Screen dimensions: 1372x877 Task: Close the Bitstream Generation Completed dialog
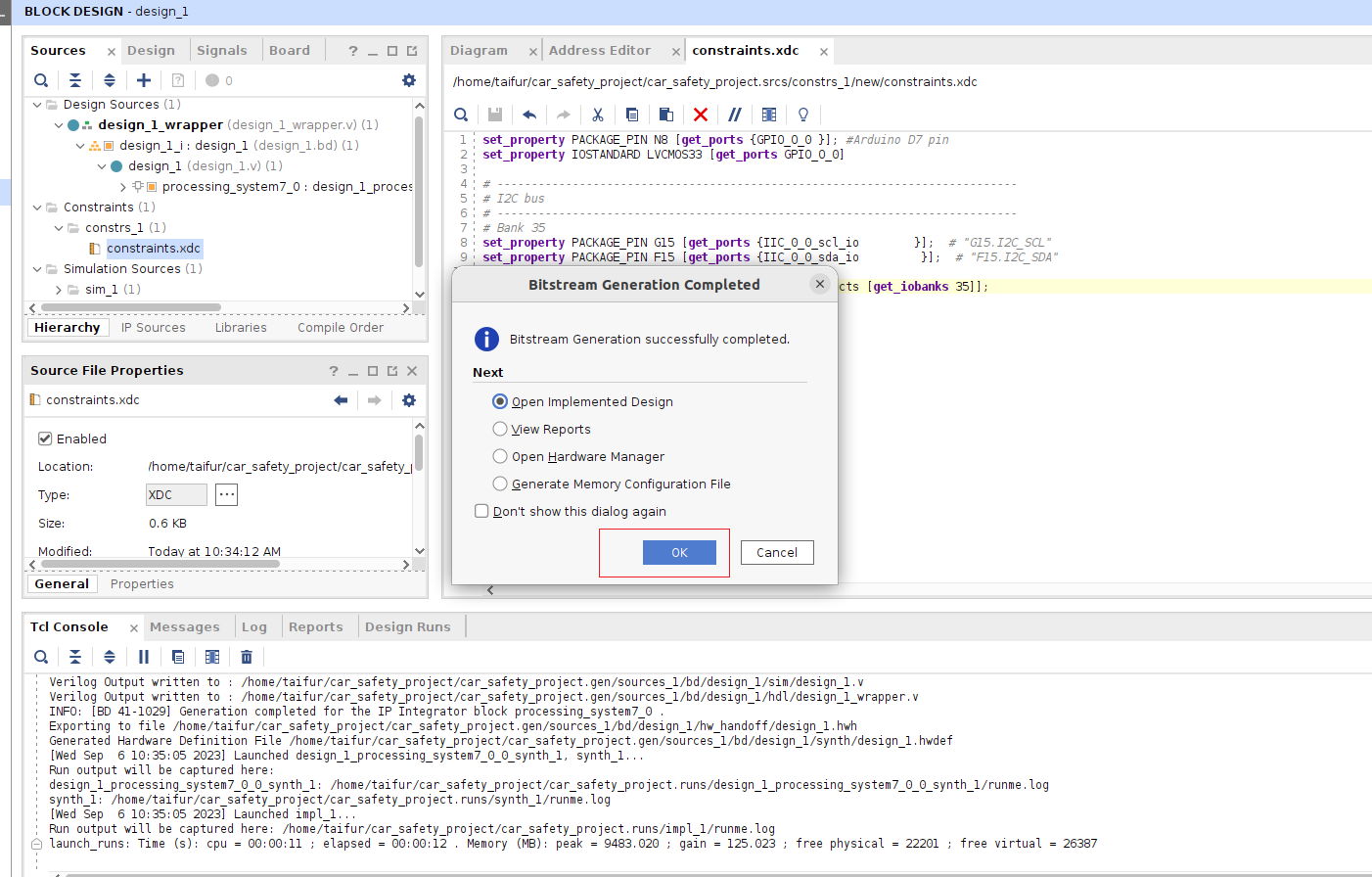tap(820, 284)
